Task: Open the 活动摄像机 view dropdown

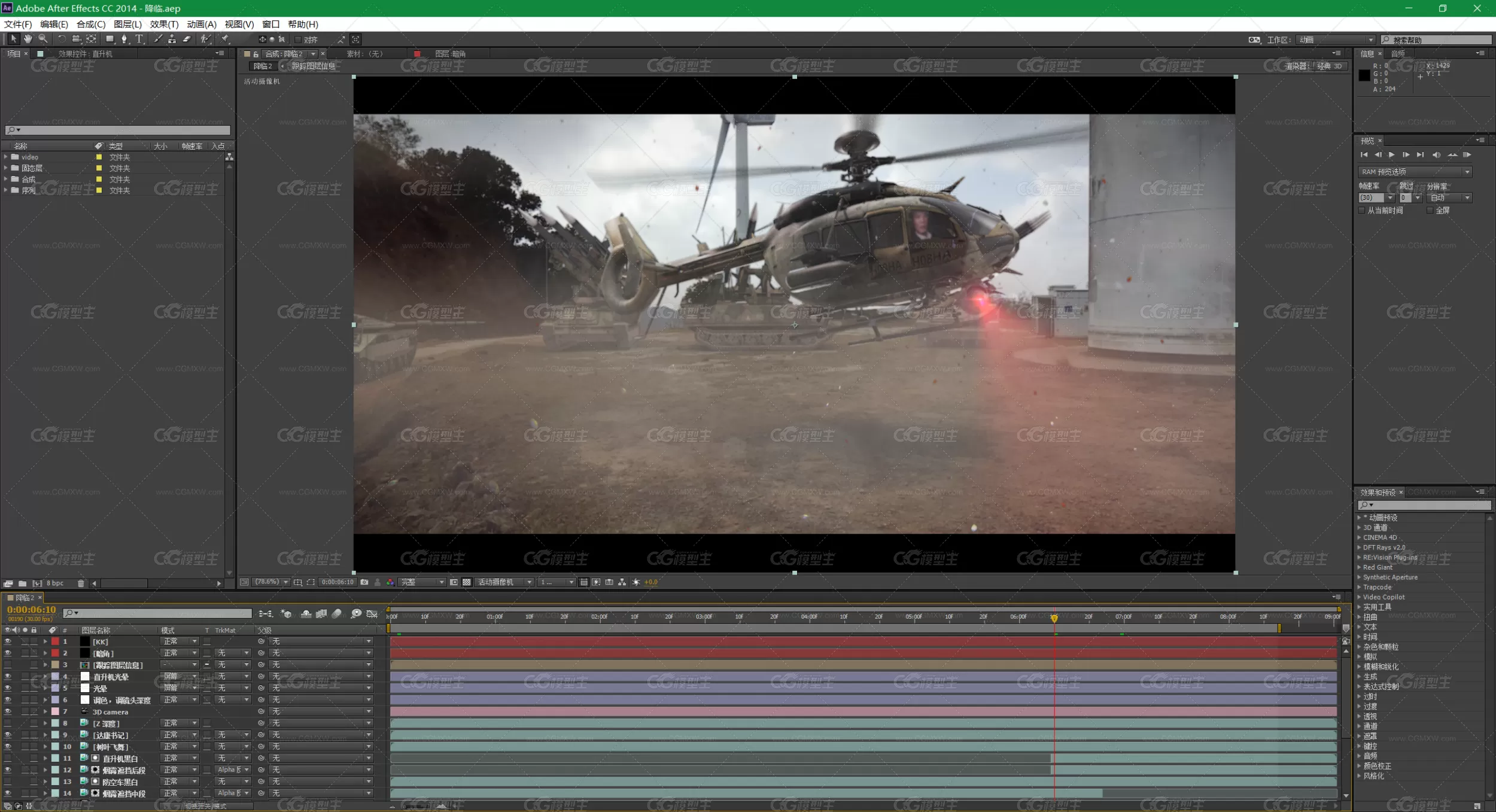Action: click(504, 582)
